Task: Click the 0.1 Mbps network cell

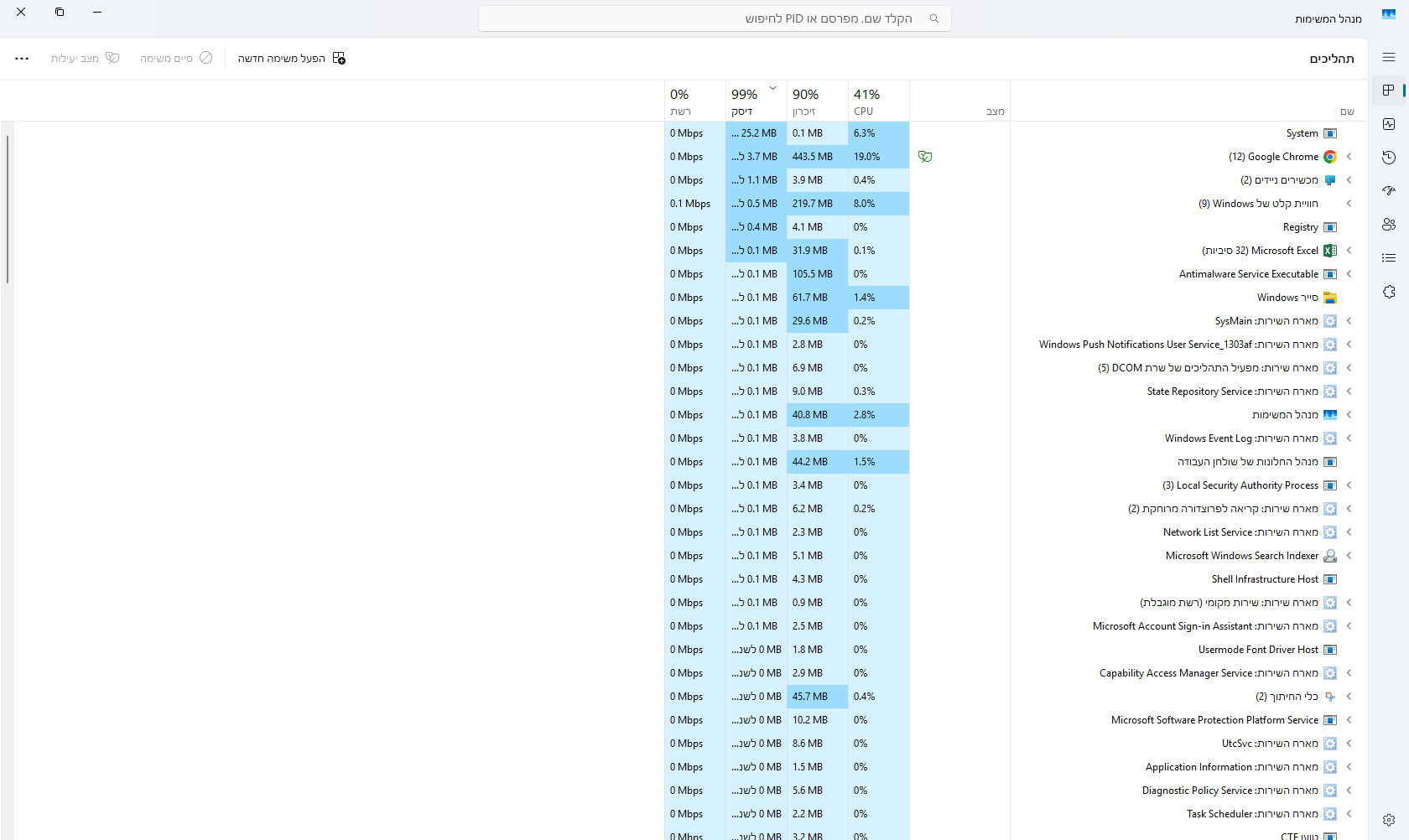Action: click(x=694, y=204)
